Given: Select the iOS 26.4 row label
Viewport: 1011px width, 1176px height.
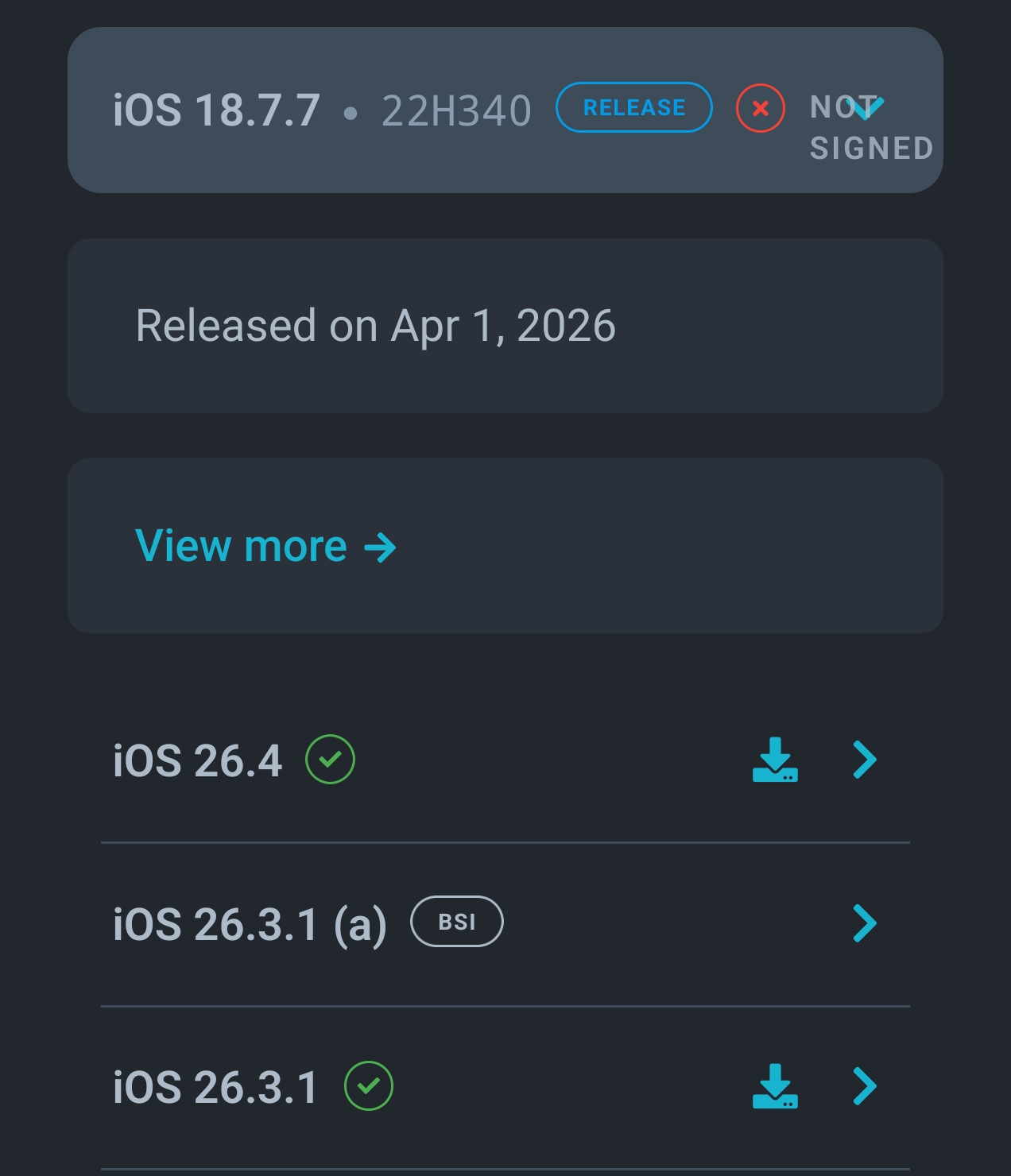Looking at the screenshot, I should click(x=198, y=760).
